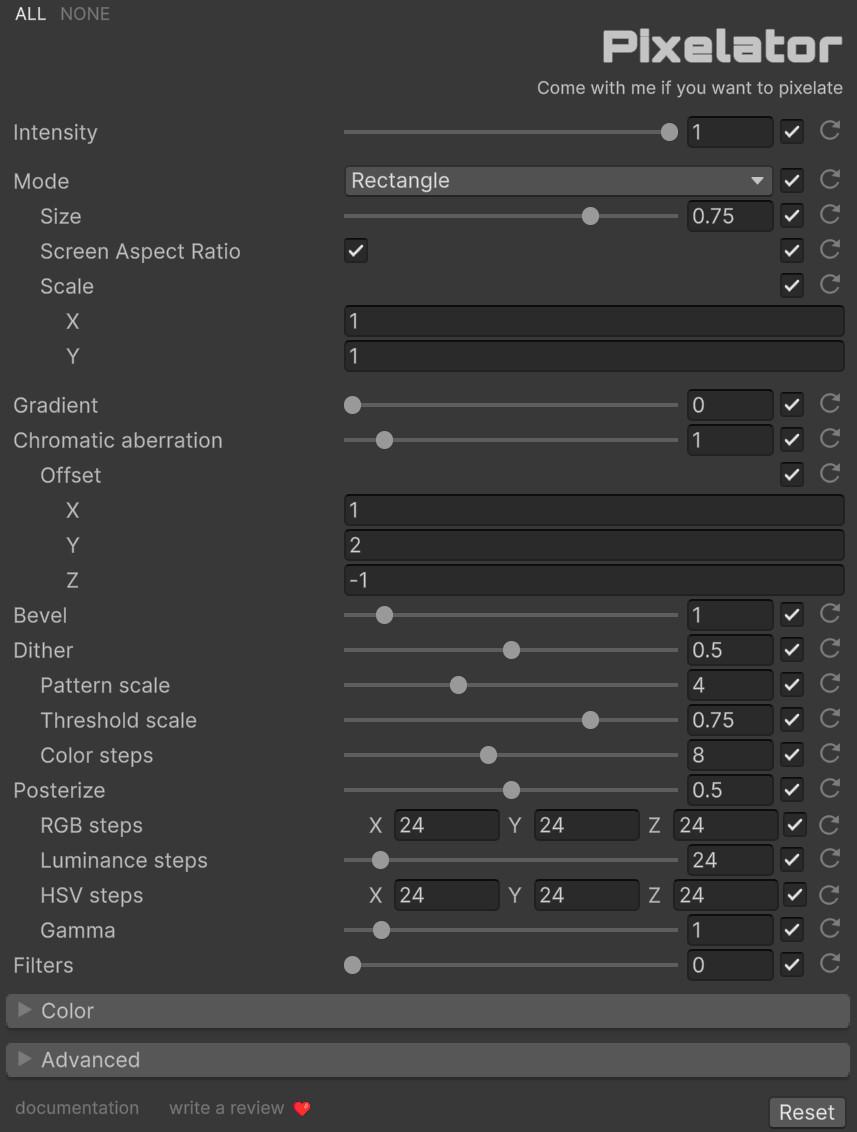Click the reset icon for Filters
Image resolution: width=857 pixels, height=1132 pixels.
click(829, 964)
